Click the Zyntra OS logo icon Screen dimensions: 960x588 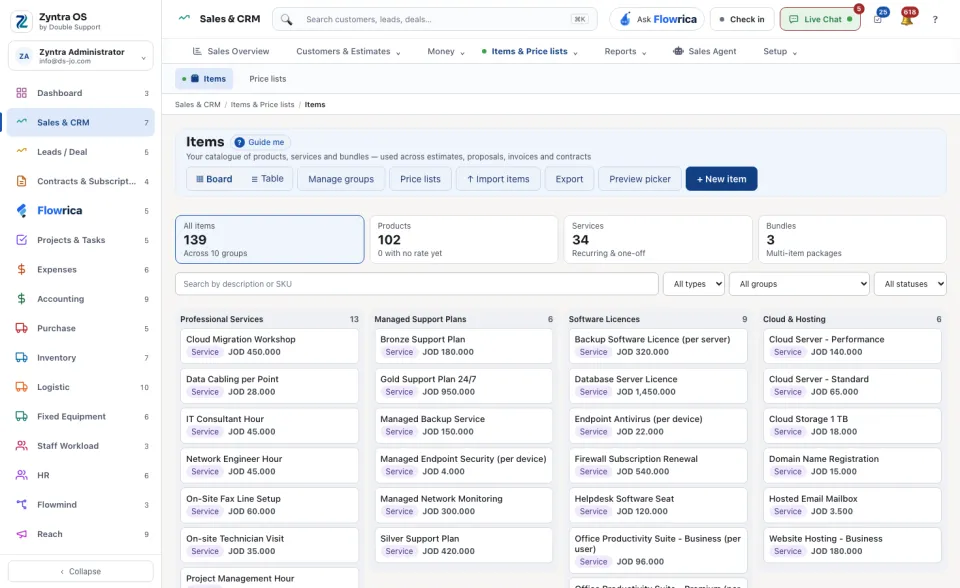tap(21, 21)
